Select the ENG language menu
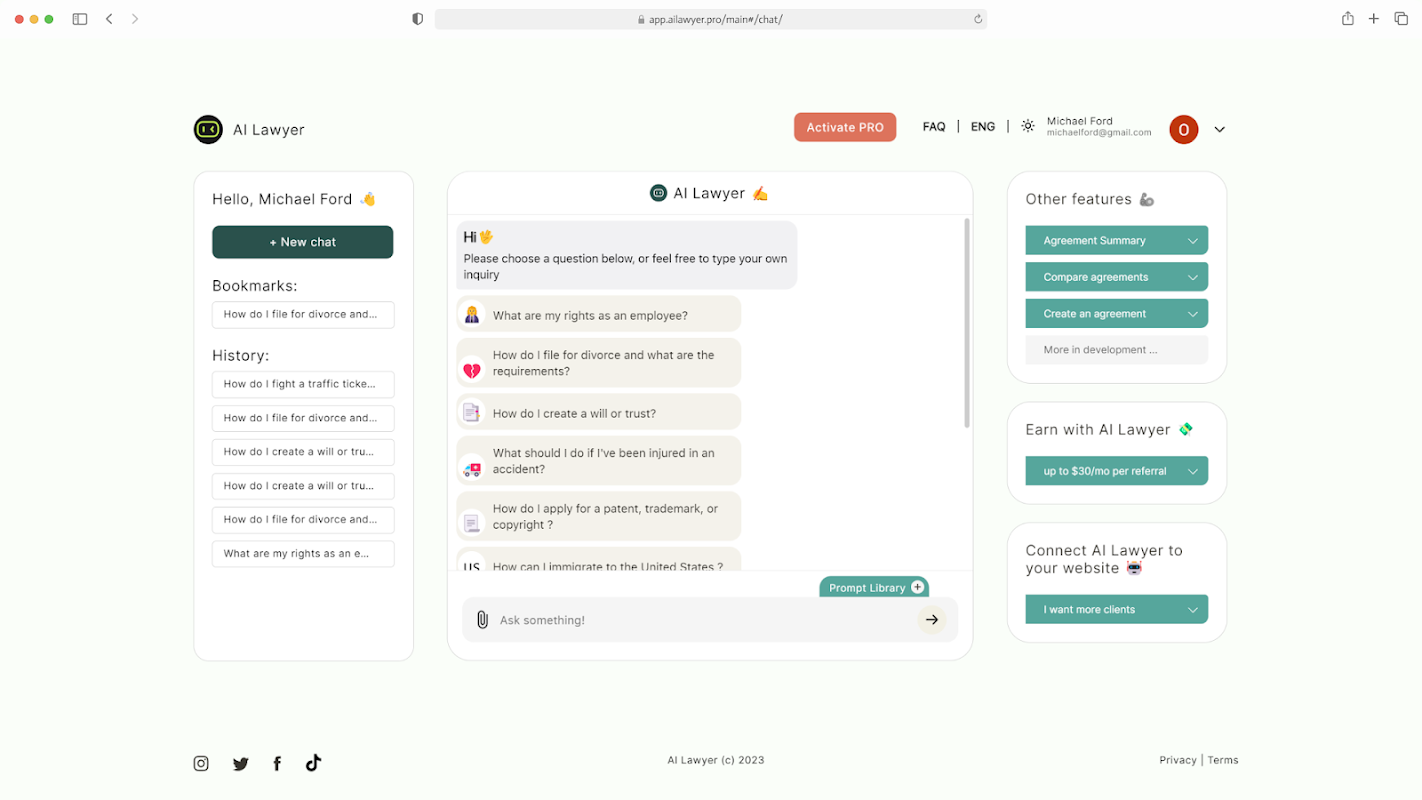 (983, 127)
